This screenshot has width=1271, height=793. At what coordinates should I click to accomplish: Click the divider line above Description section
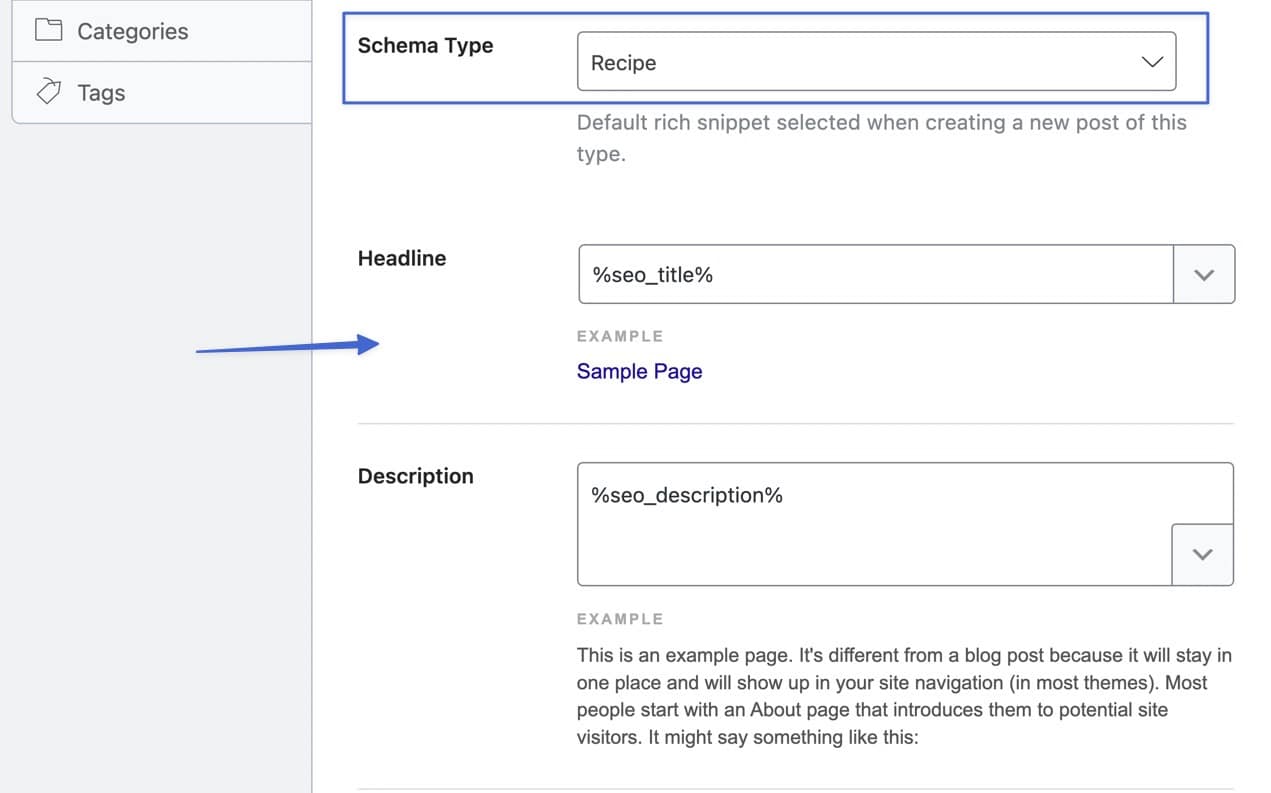[x=795, y=423]
